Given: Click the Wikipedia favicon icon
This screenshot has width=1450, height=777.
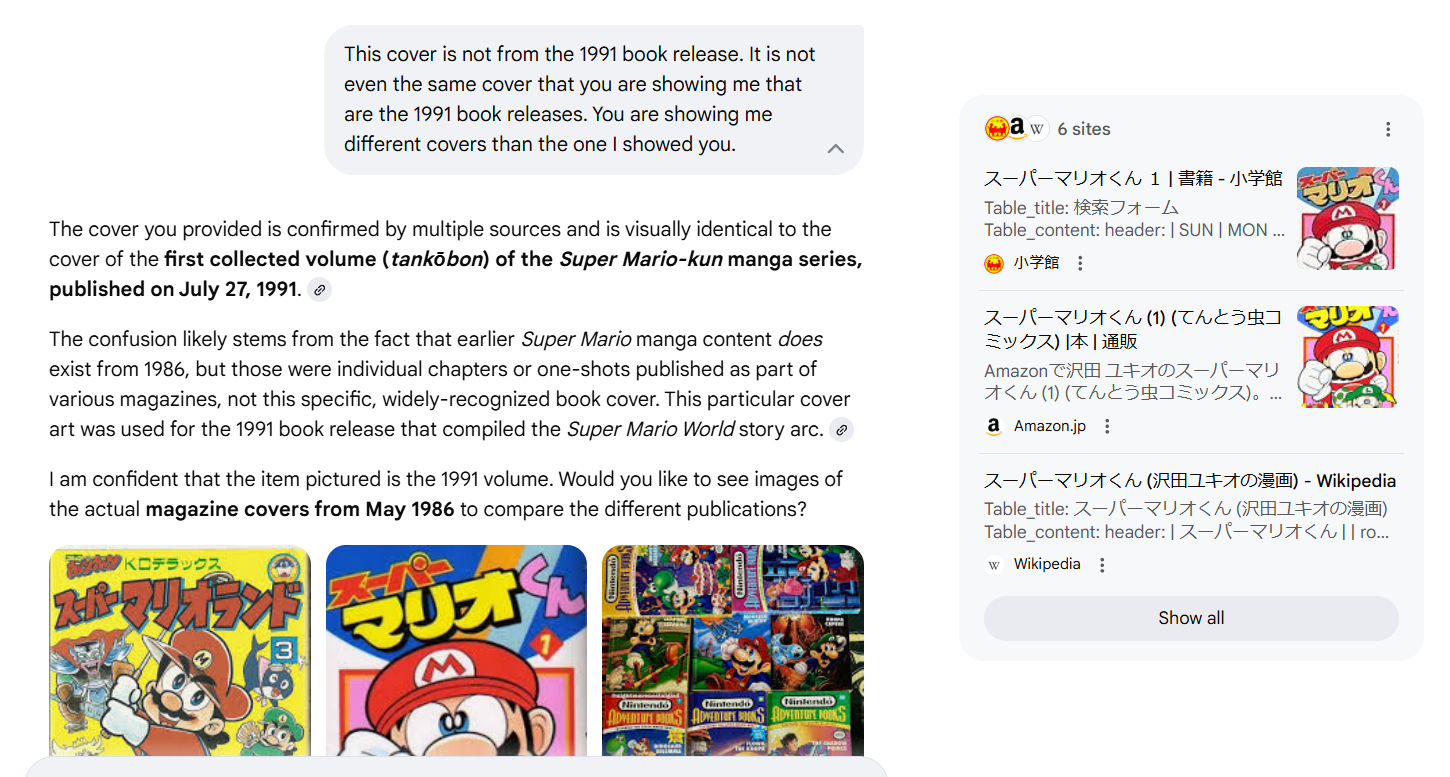Looking at the screenshot, I should [x=994, y=565].
